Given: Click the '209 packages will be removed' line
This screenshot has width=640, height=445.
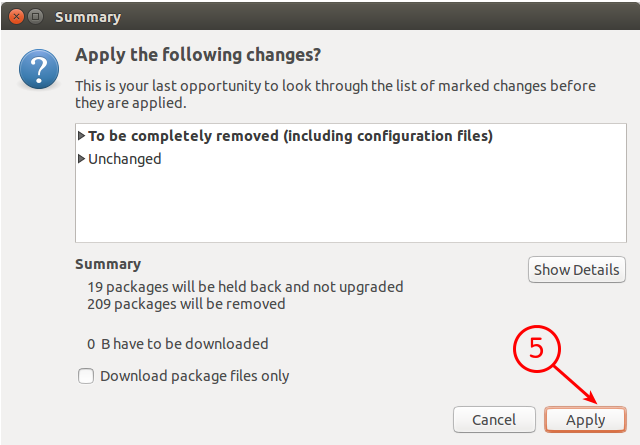Looking at the screenshot, I should click(186, 304).
